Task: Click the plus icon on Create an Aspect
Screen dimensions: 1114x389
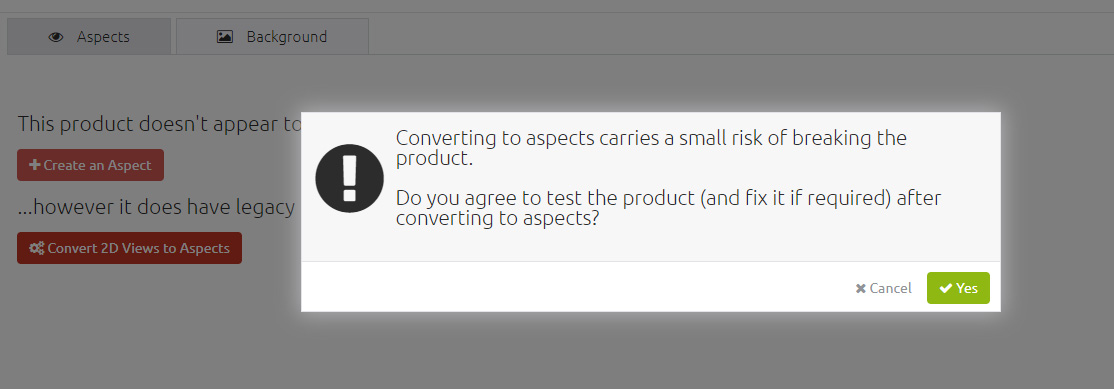Action: coord(34,165)
